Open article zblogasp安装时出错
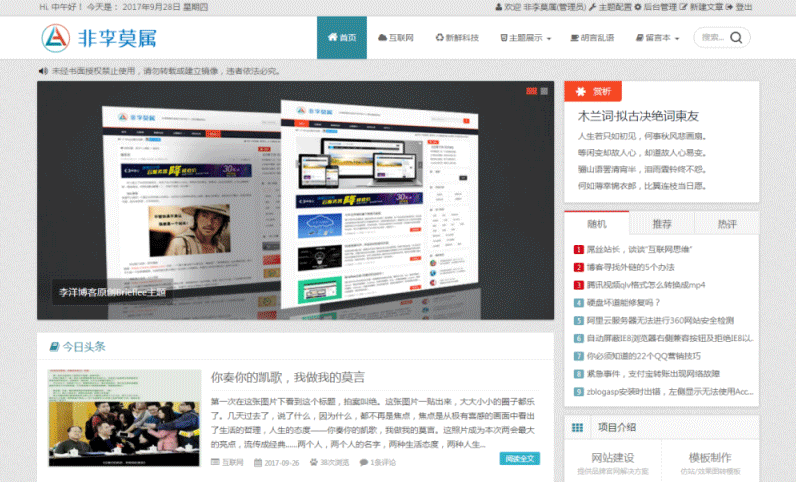 (x=670, y=392)
